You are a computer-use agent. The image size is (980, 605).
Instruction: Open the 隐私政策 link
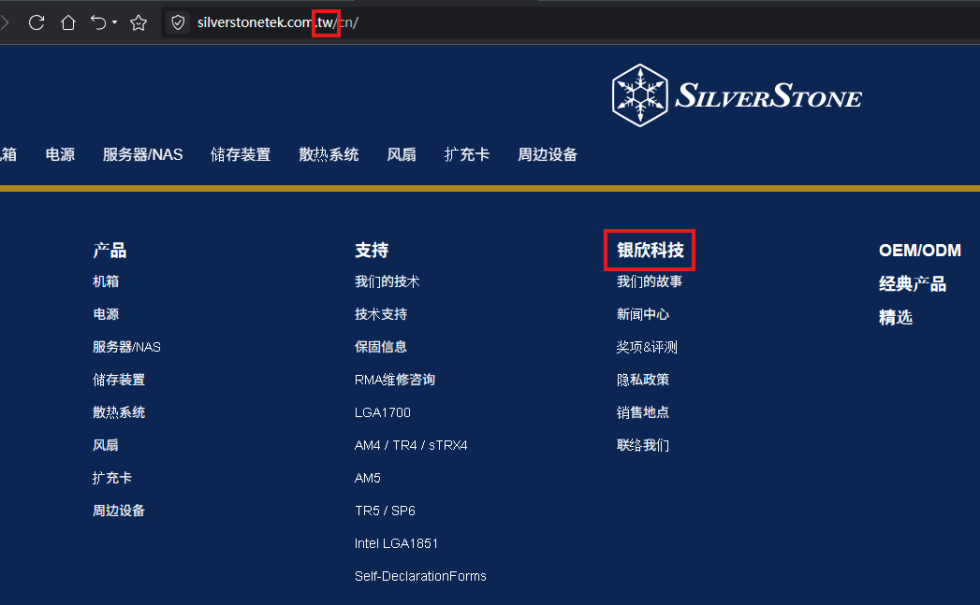642,379
